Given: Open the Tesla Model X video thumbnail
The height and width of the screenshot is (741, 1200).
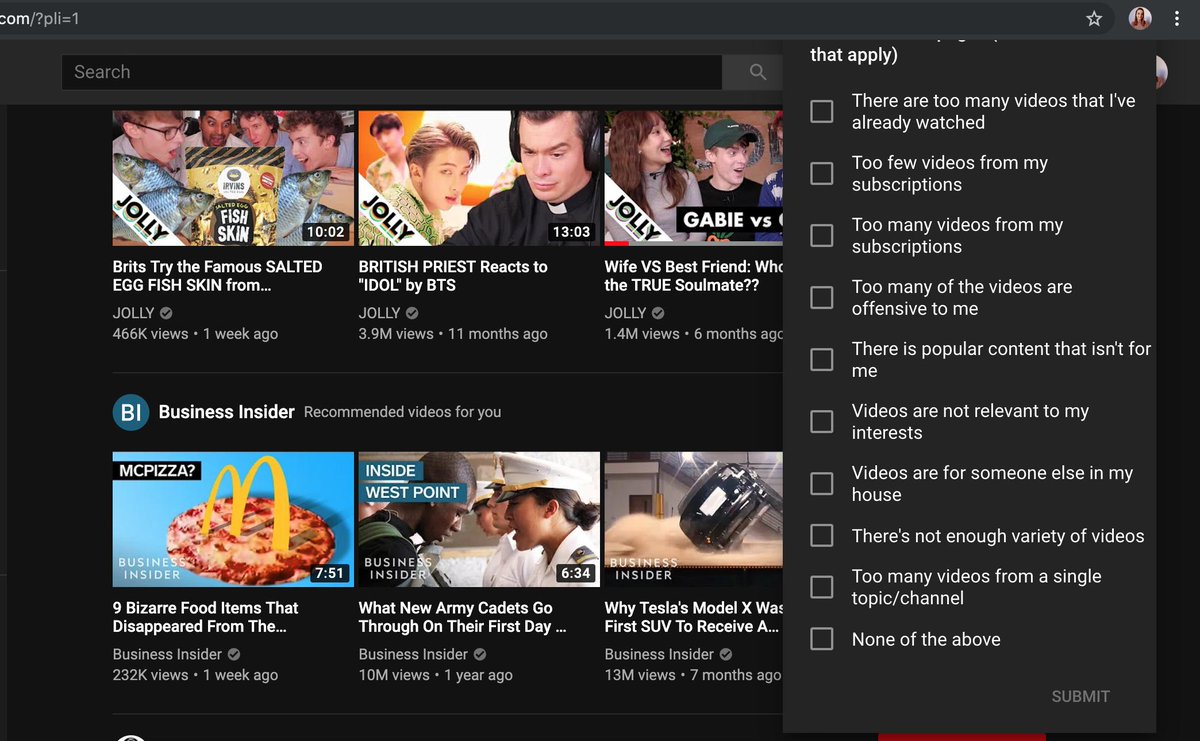Looking at the screenshot, I should 694,519.
